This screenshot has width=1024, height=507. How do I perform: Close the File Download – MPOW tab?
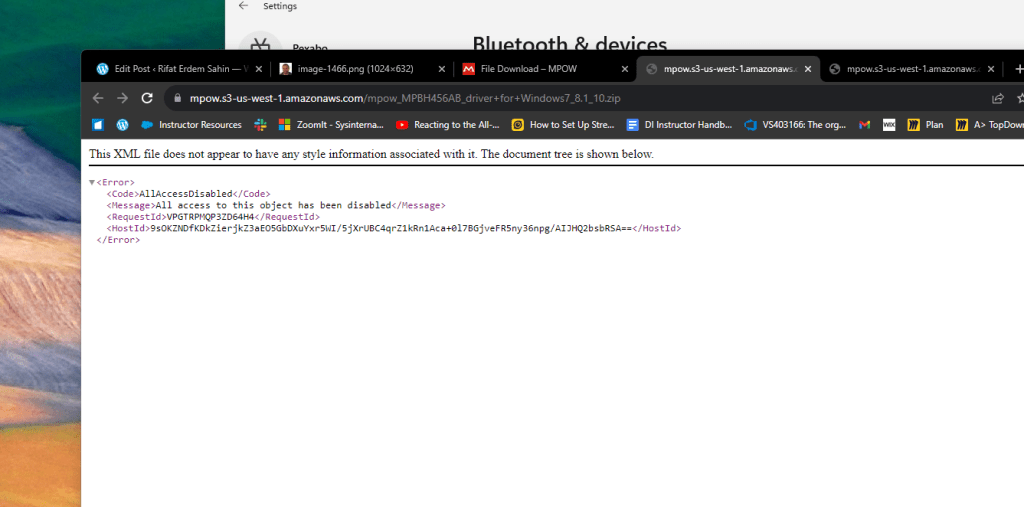(x=624, y=69)
